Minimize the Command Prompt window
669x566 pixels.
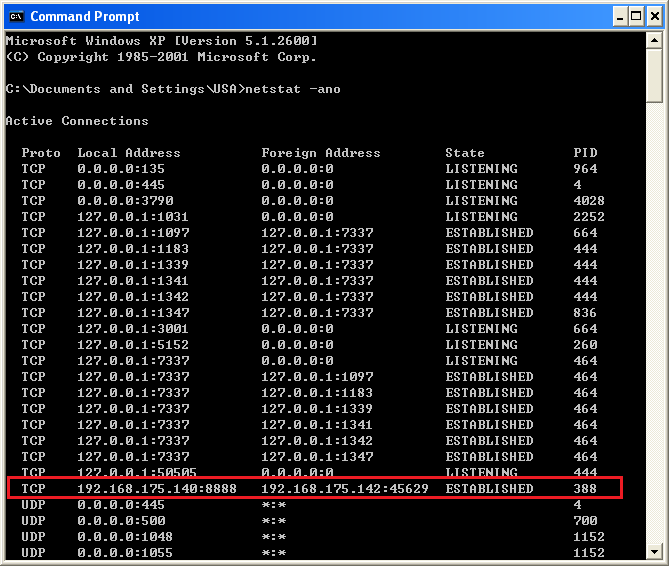pos(620,16)
